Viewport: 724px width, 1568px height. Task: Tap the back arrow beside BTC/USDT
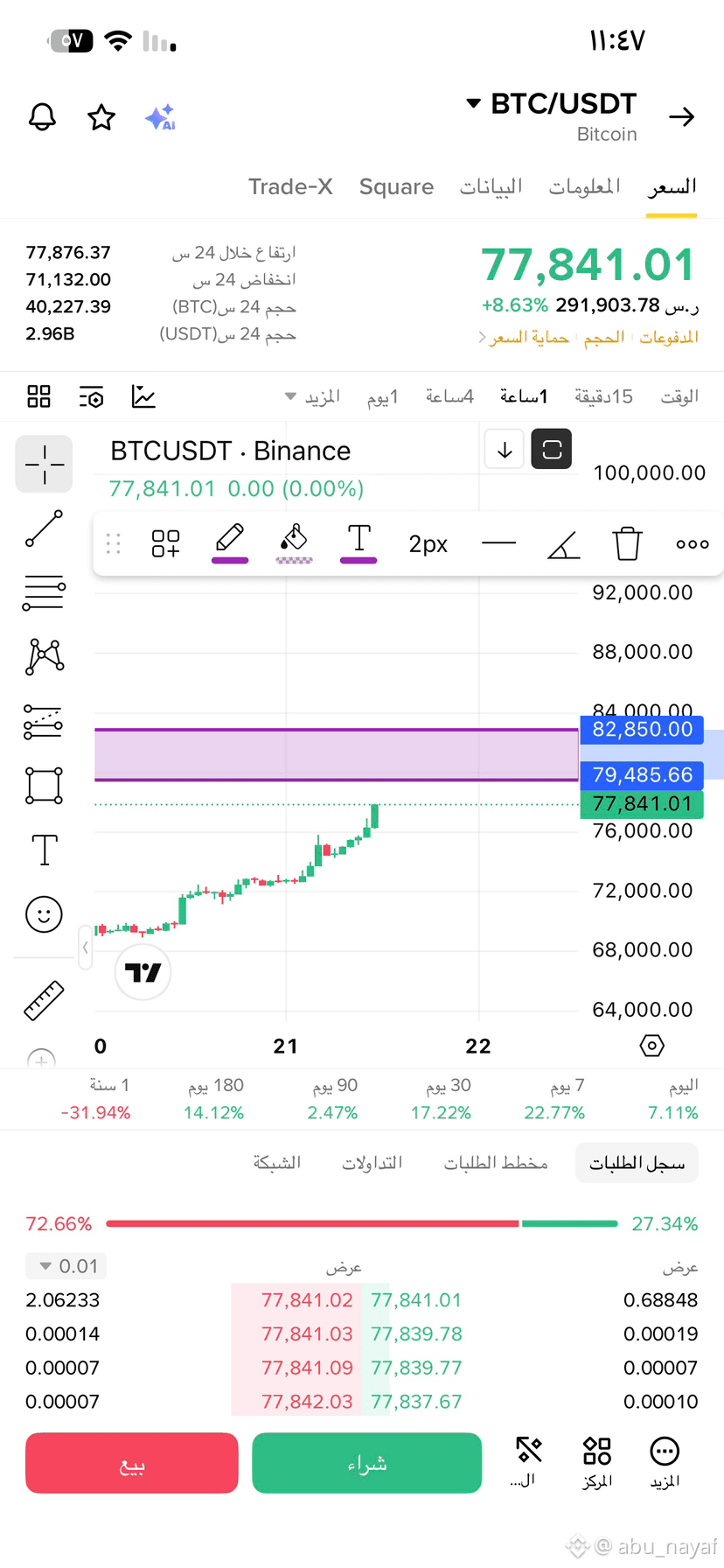click(681, 116)
